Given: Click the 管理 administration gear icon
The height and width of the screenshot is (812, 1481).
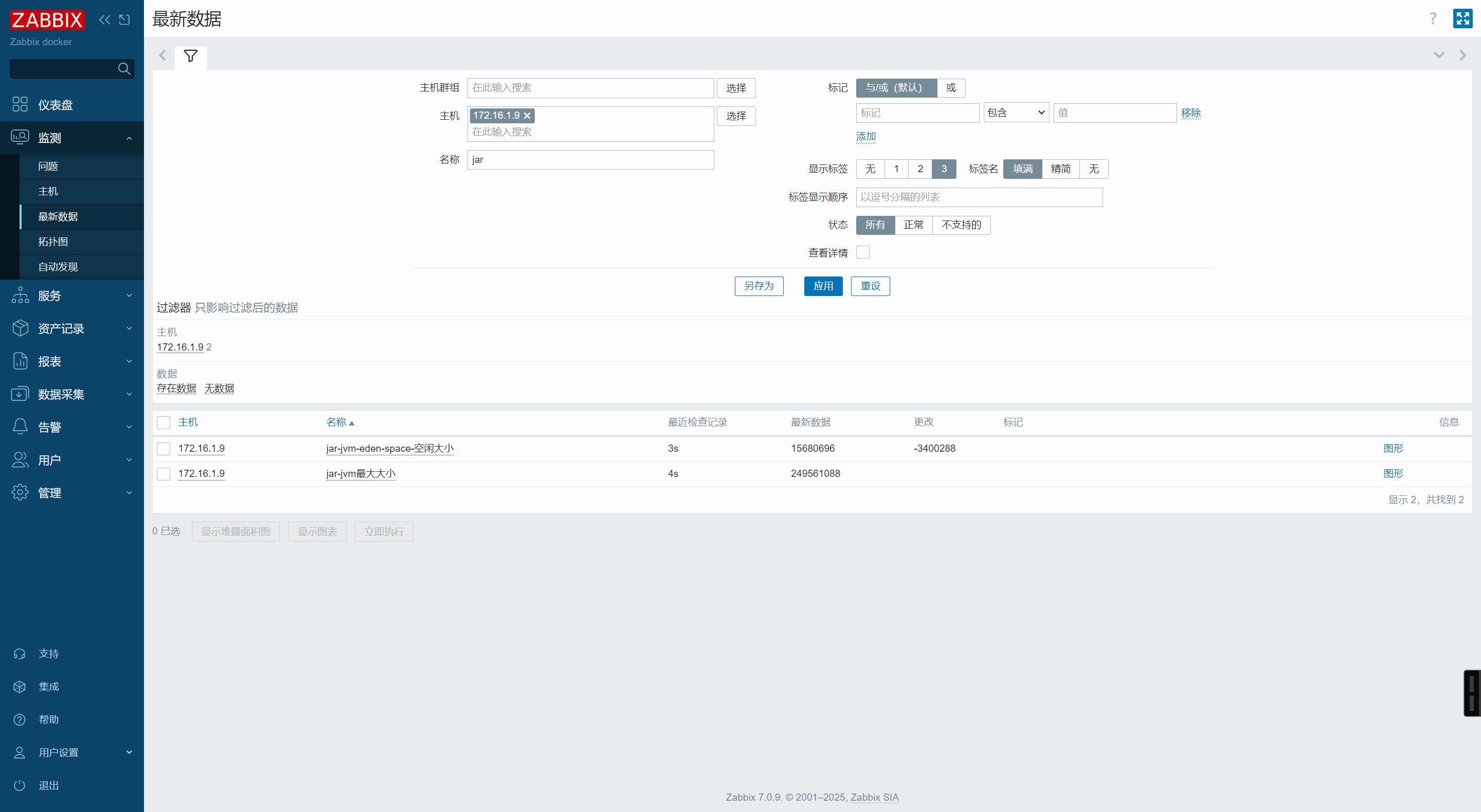Looking at the screenshot, I should click(x=20, y=492).
